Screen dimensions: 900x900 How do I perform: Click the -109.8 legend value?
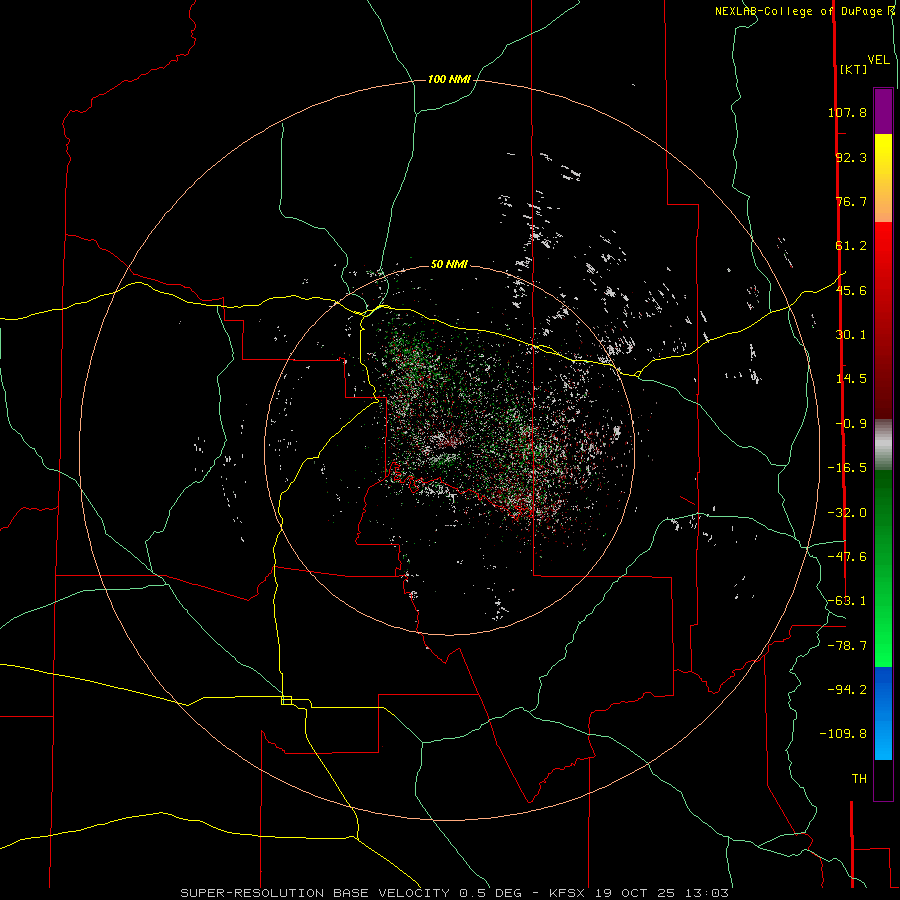tap(843, 734)
